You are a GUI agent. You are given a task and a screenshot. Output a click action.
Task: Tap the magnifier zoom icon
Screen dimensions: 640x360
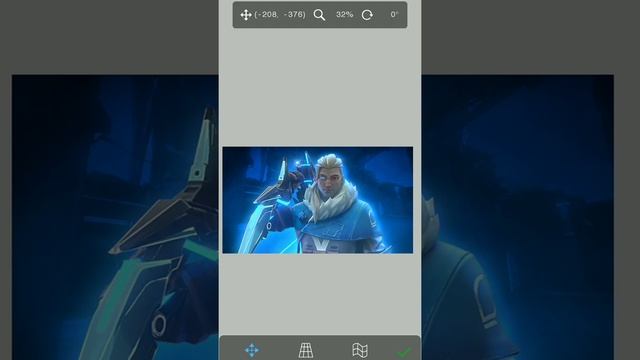click(319, 15)
